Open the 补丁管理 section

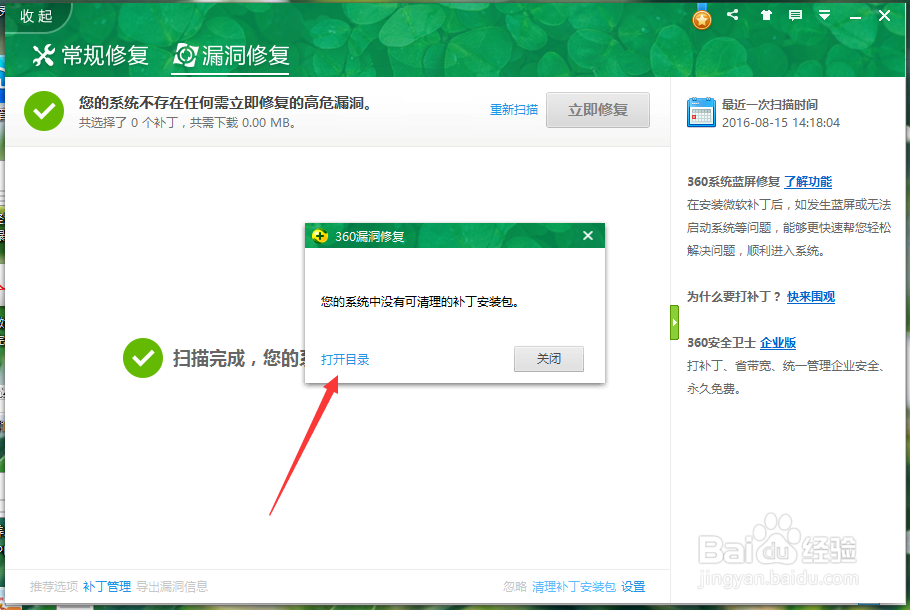[x=107, y=587]
